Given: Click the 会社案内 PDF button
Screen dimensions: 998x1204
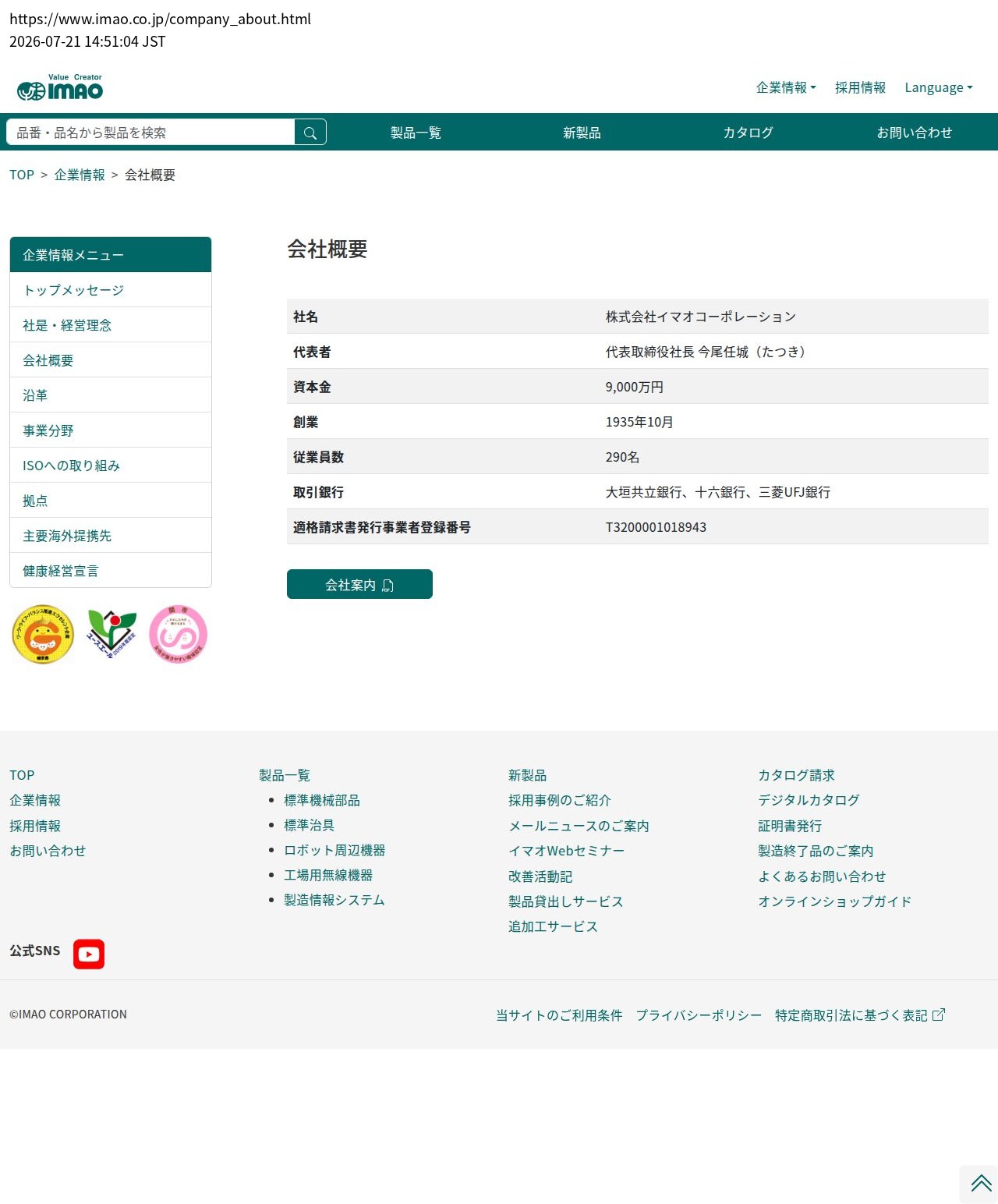Looking at the screenshot, I should [x=359, y=584].
